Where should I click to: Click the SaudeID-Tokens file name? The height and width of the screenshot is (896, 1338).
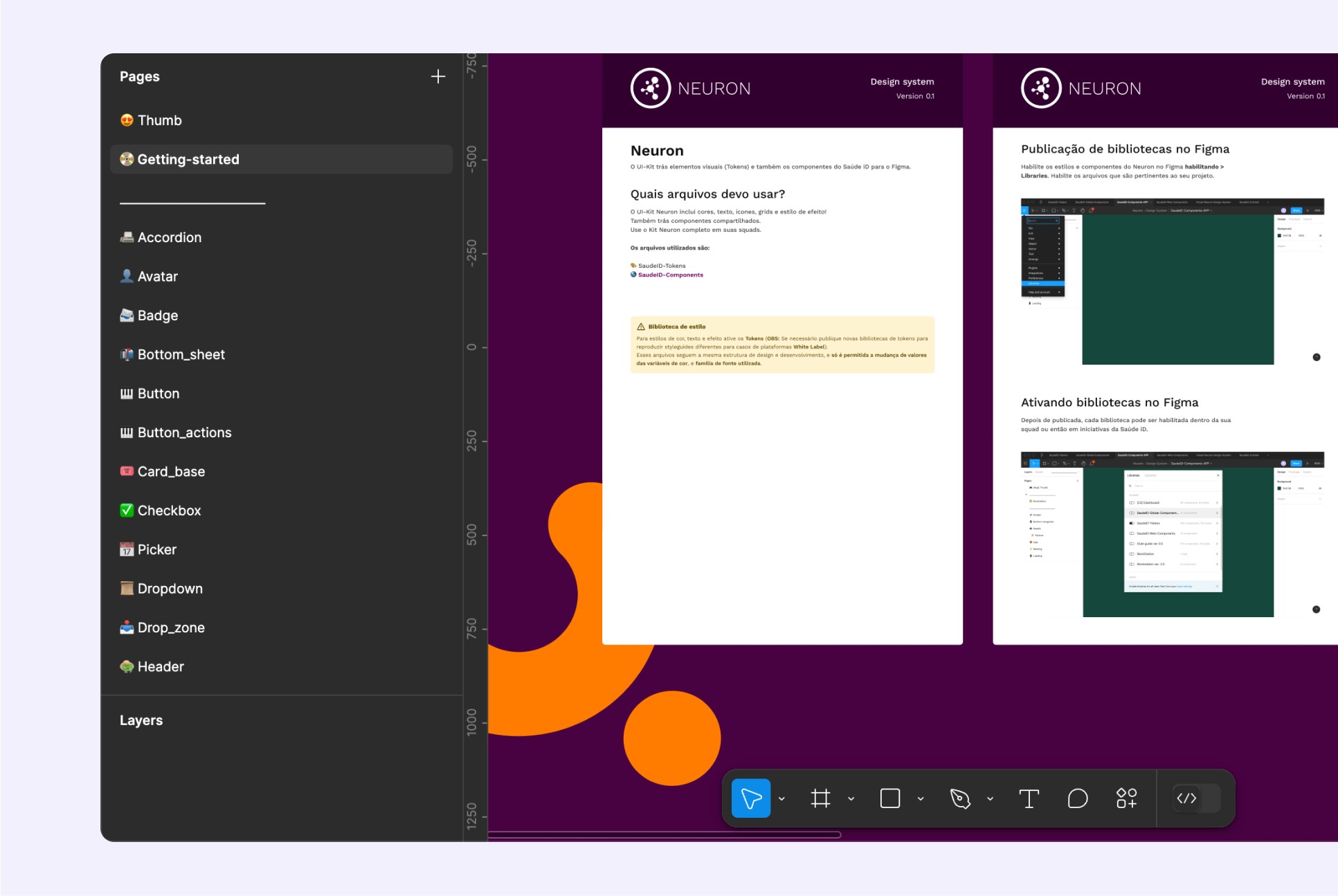tap(662, 266)
